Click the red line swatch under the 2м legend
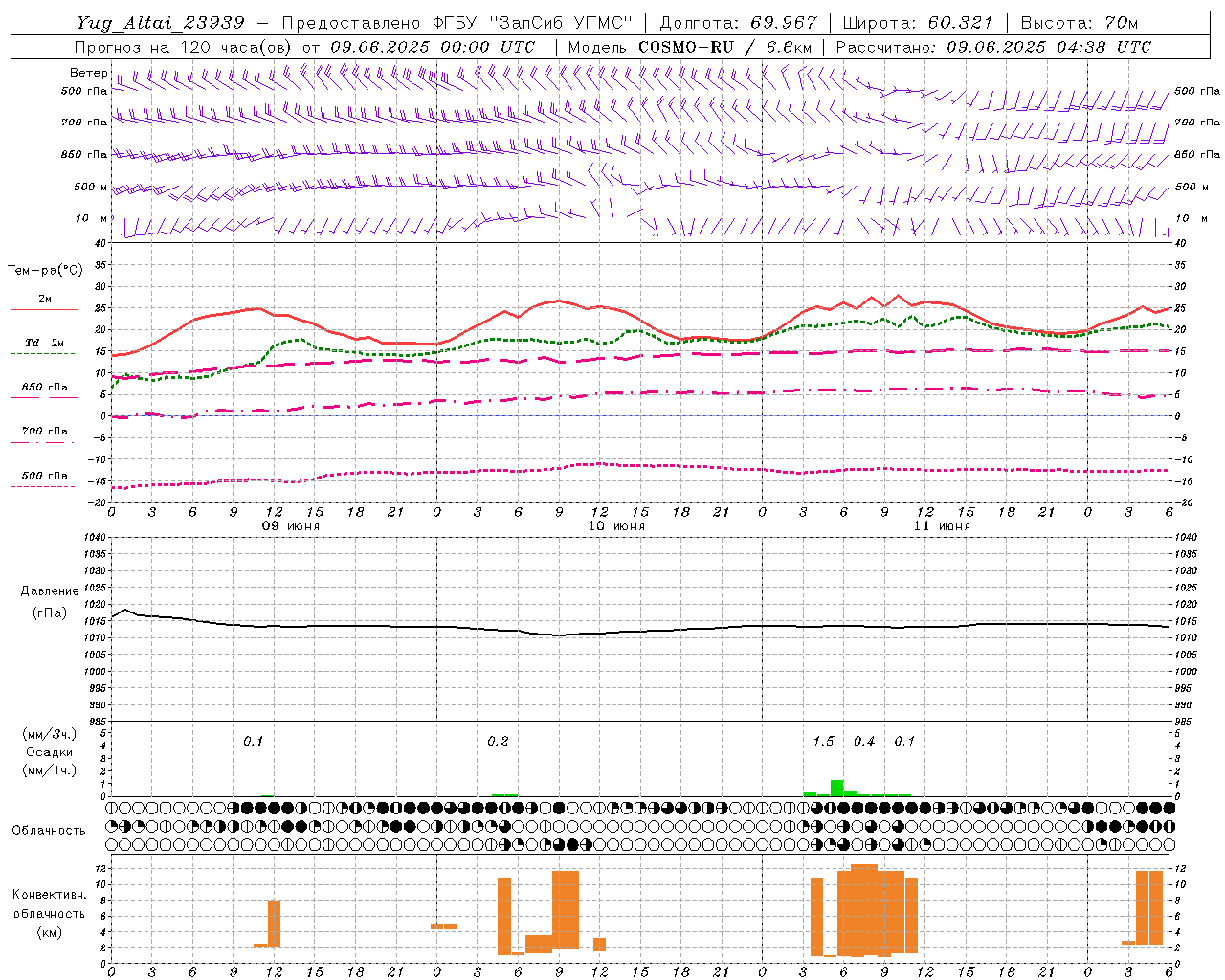Image resolution: width=1225 pixels, height=980 pixels. [x=44, y=310]
